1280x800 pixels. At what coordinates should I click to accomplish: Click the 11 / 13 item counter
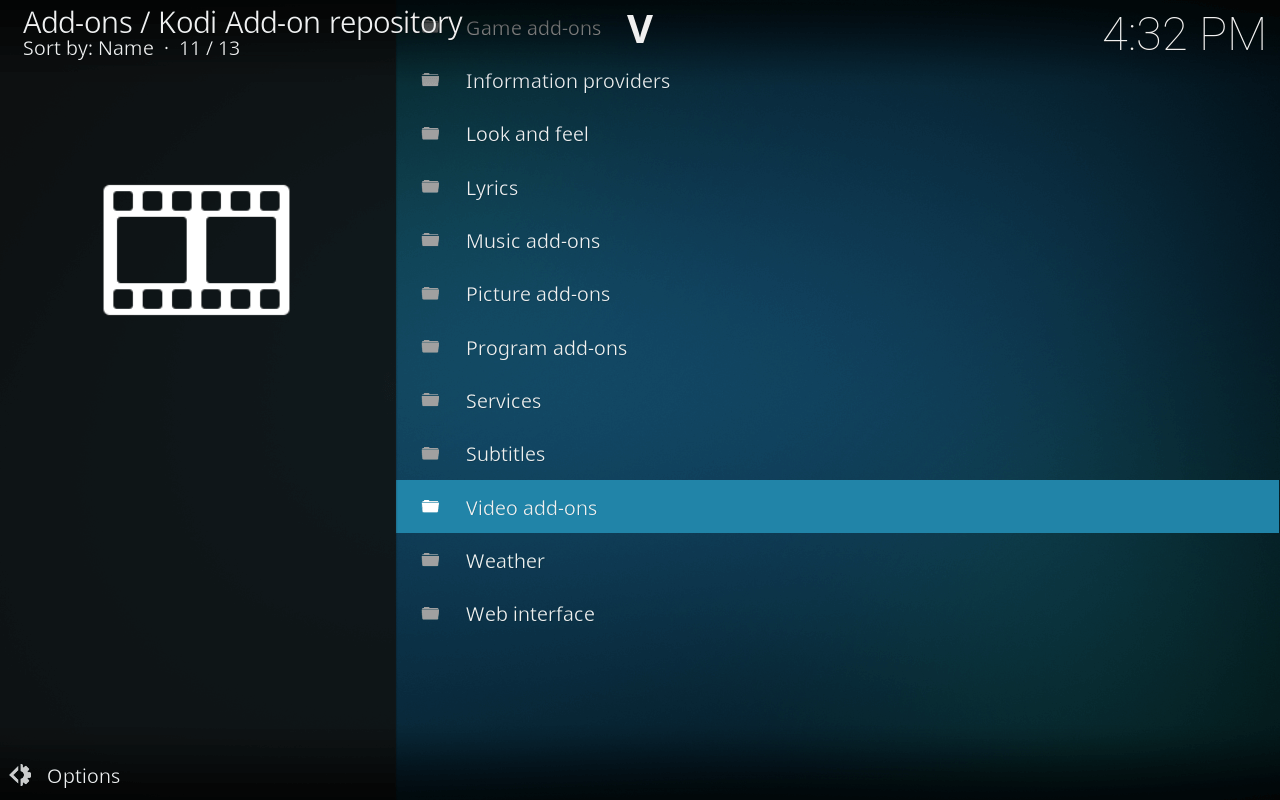pos(210,48)
